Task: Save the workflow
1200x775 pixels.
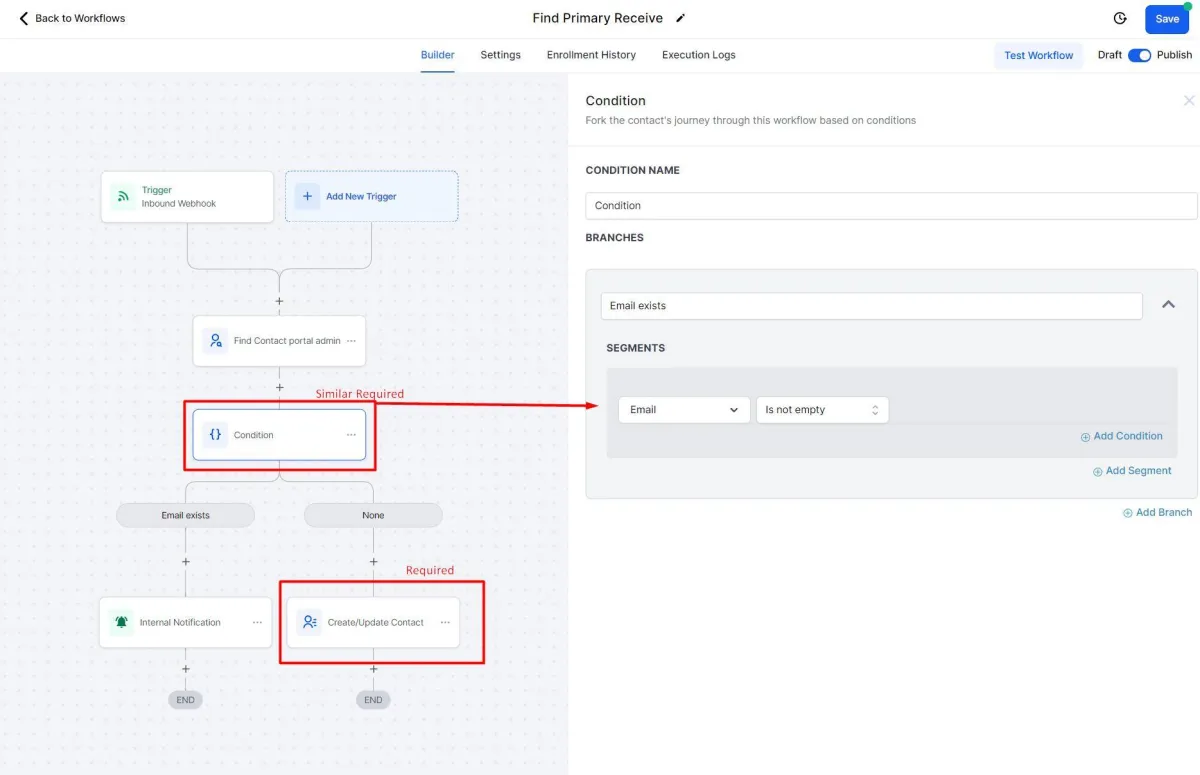Action: click(x=1167, y=19)
